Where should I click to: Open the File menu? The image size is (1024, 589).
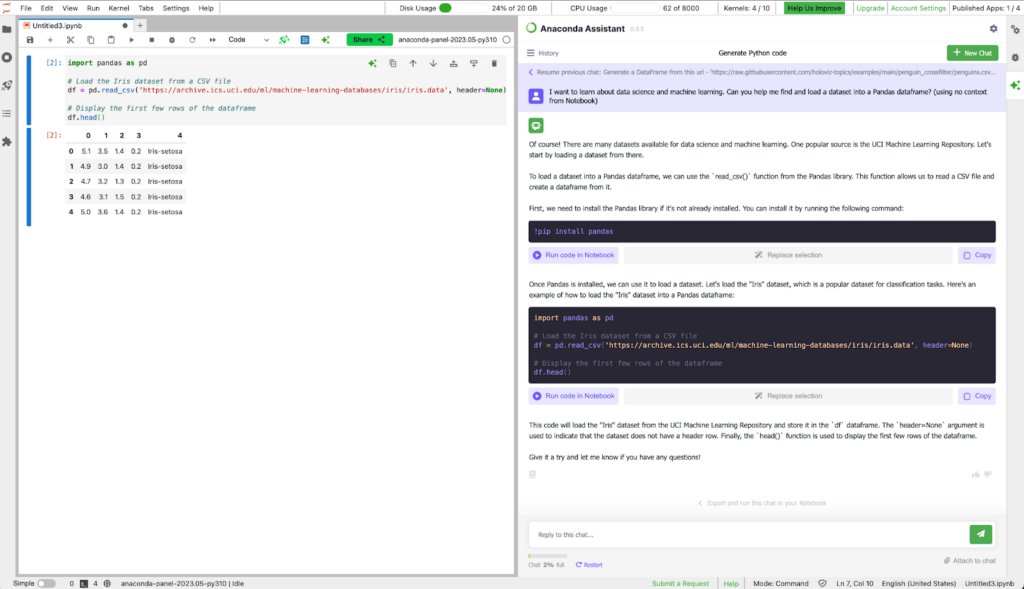click(x=26, y=8)
